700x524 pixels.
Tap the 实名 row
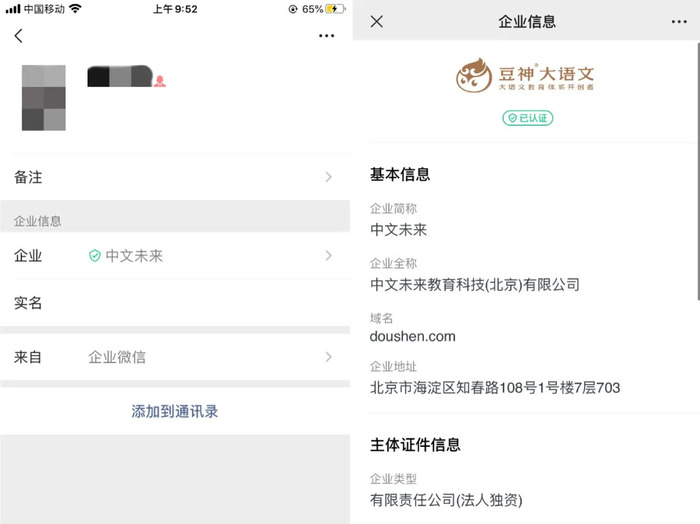point(175,303)
